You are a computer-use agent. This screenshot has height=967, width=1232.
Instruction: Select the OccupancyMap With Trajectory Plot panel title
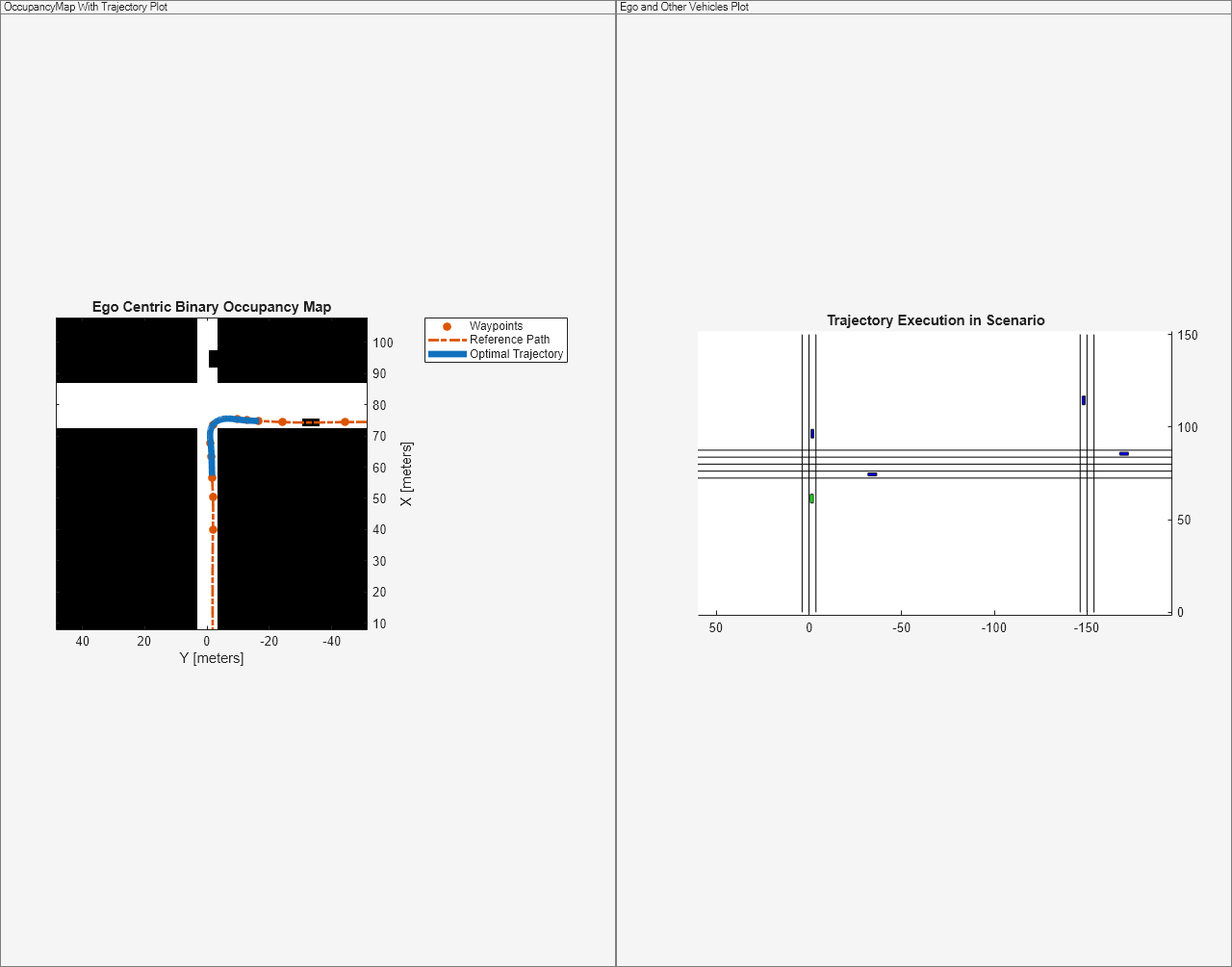86,7
